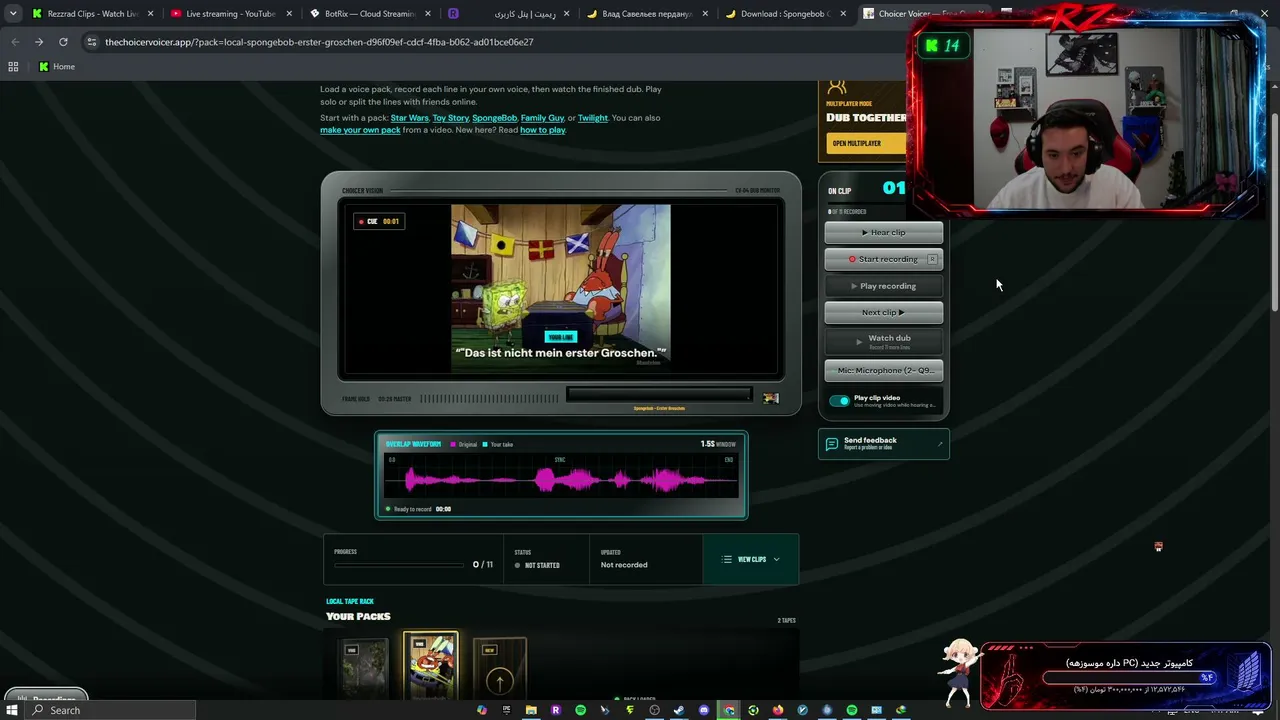Click the upload new pack arrow tape

point(500,667)
